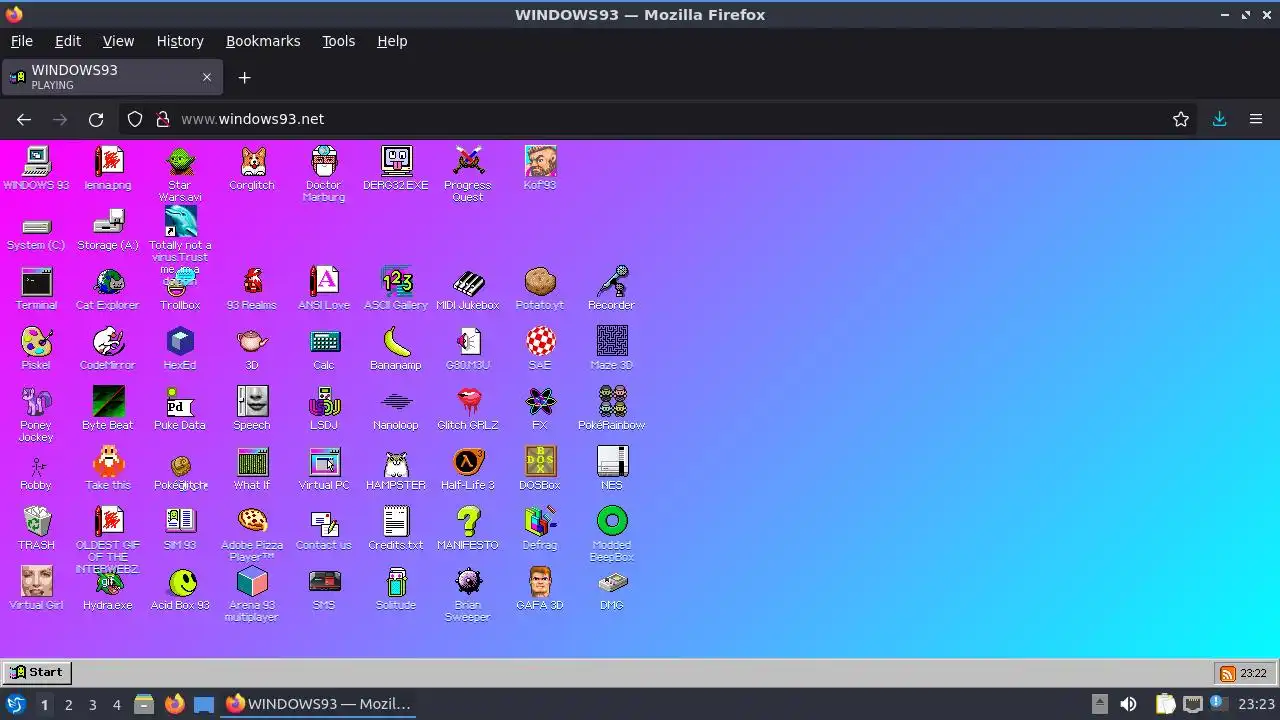The width and height of the screenshot is (1280, 720).
Task: Launch CodeMirror editor
Action: [108, 348]
